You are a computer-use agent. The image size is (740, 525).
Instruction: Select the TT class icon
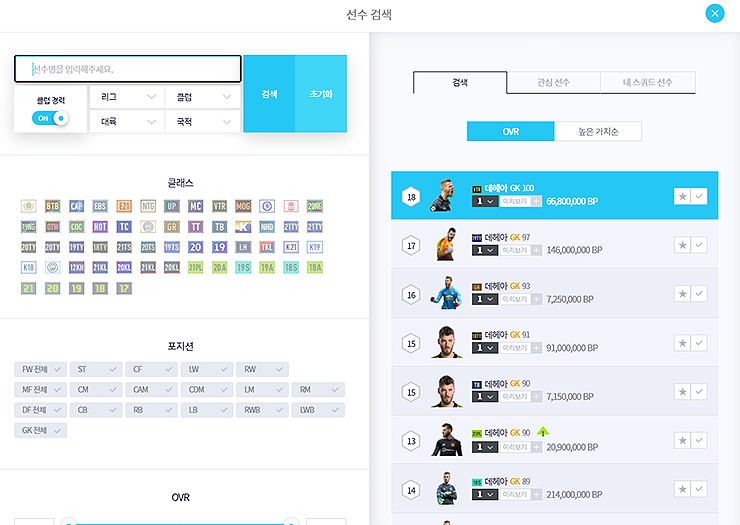click(x=195, y=227)
